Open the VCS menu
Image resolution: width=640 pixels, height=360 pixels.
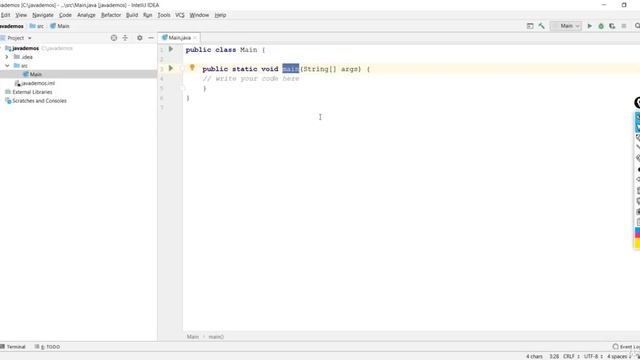tap(180, 15)
